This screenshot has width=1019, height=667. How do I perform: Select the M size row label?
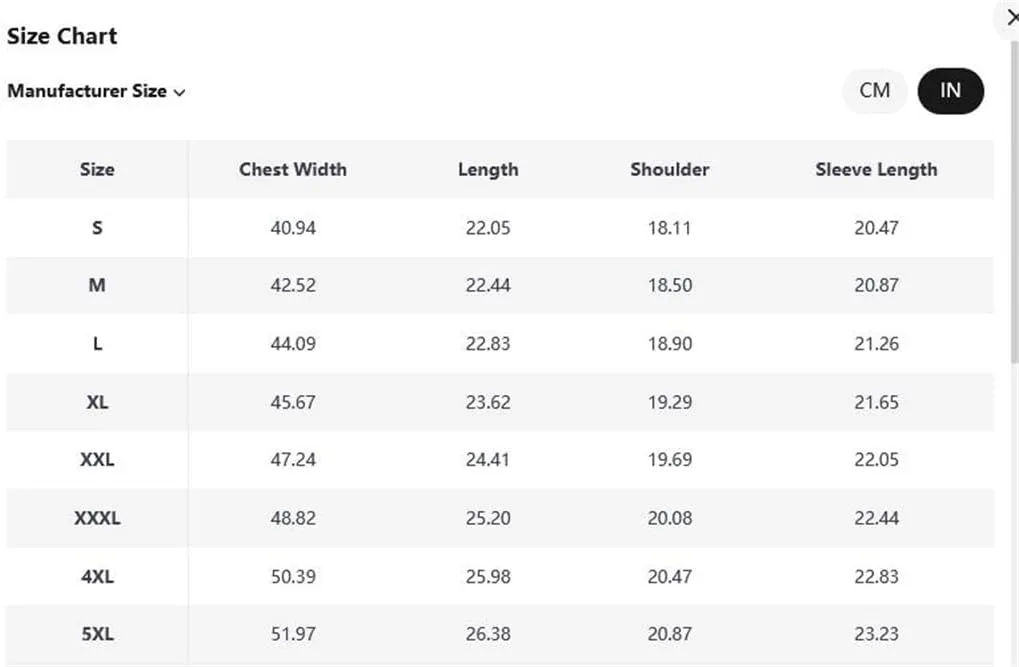[x=97, y=285]
